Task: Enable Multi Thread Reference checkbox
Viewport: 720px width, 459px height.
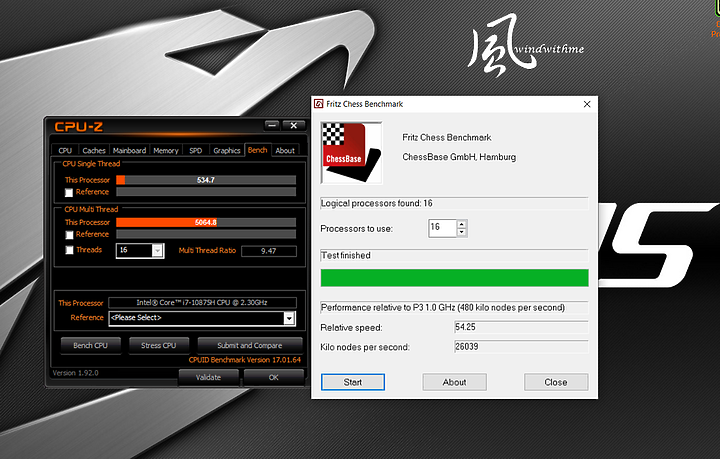Action: point(69,235)
